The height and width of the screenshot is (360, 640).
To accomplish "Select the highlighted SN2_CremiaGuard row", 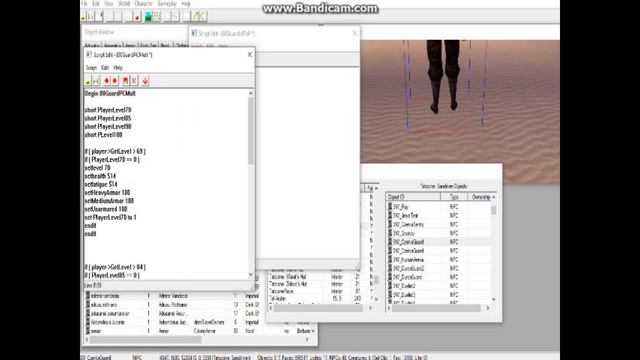I will tap(439, 242).
